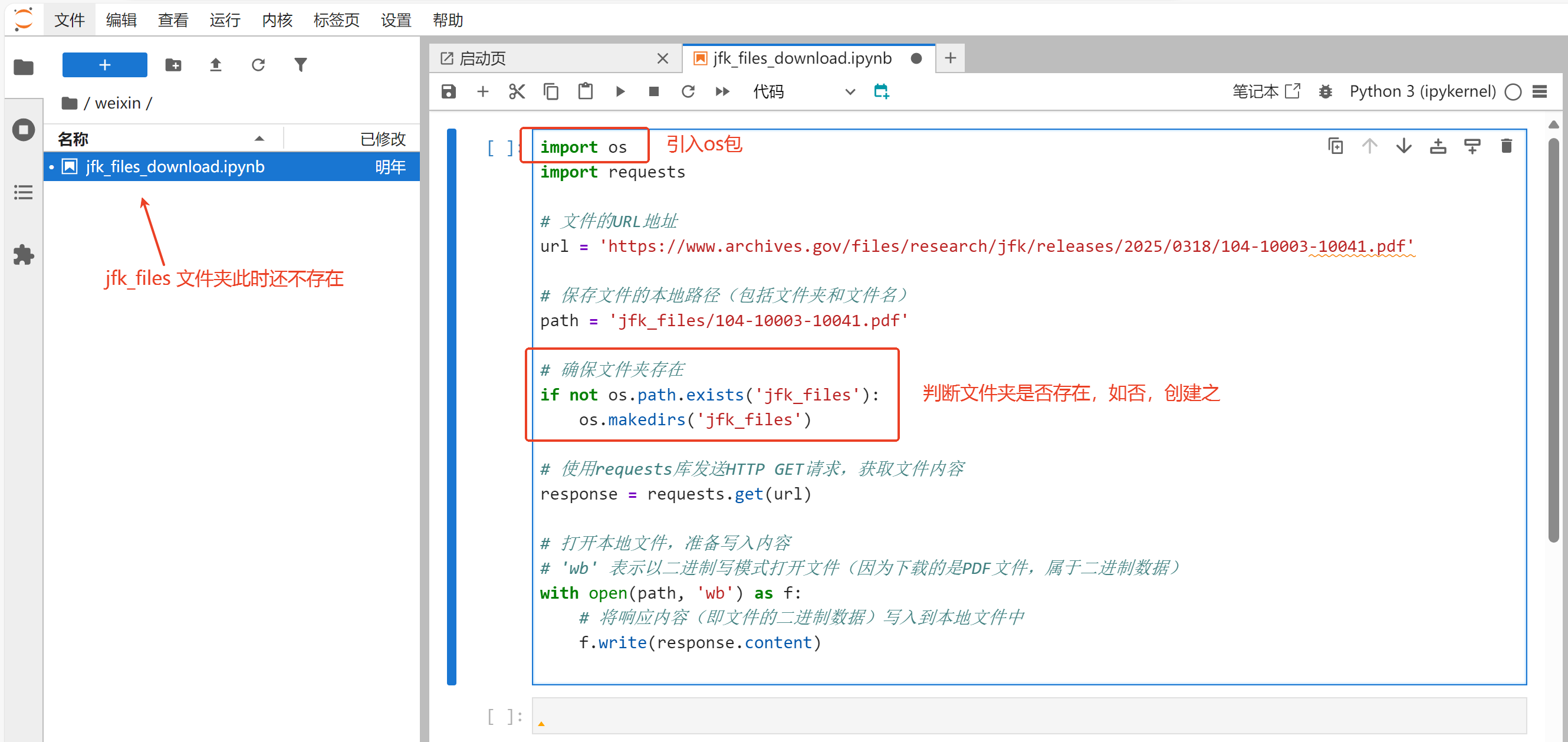
Task: Toggle the debugger bug icon
Action: [1325, 91]
